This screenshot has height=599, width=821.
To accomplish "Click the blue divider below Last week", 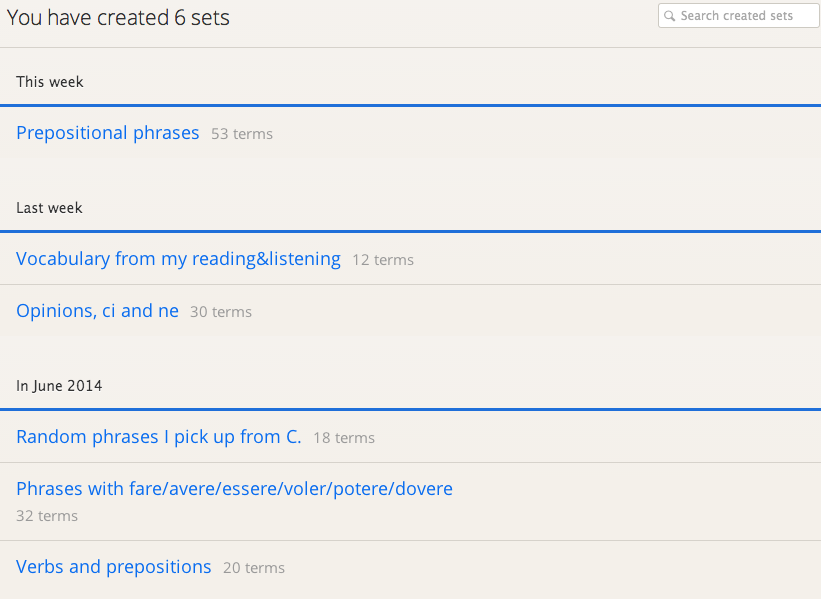I will [410, 232].
